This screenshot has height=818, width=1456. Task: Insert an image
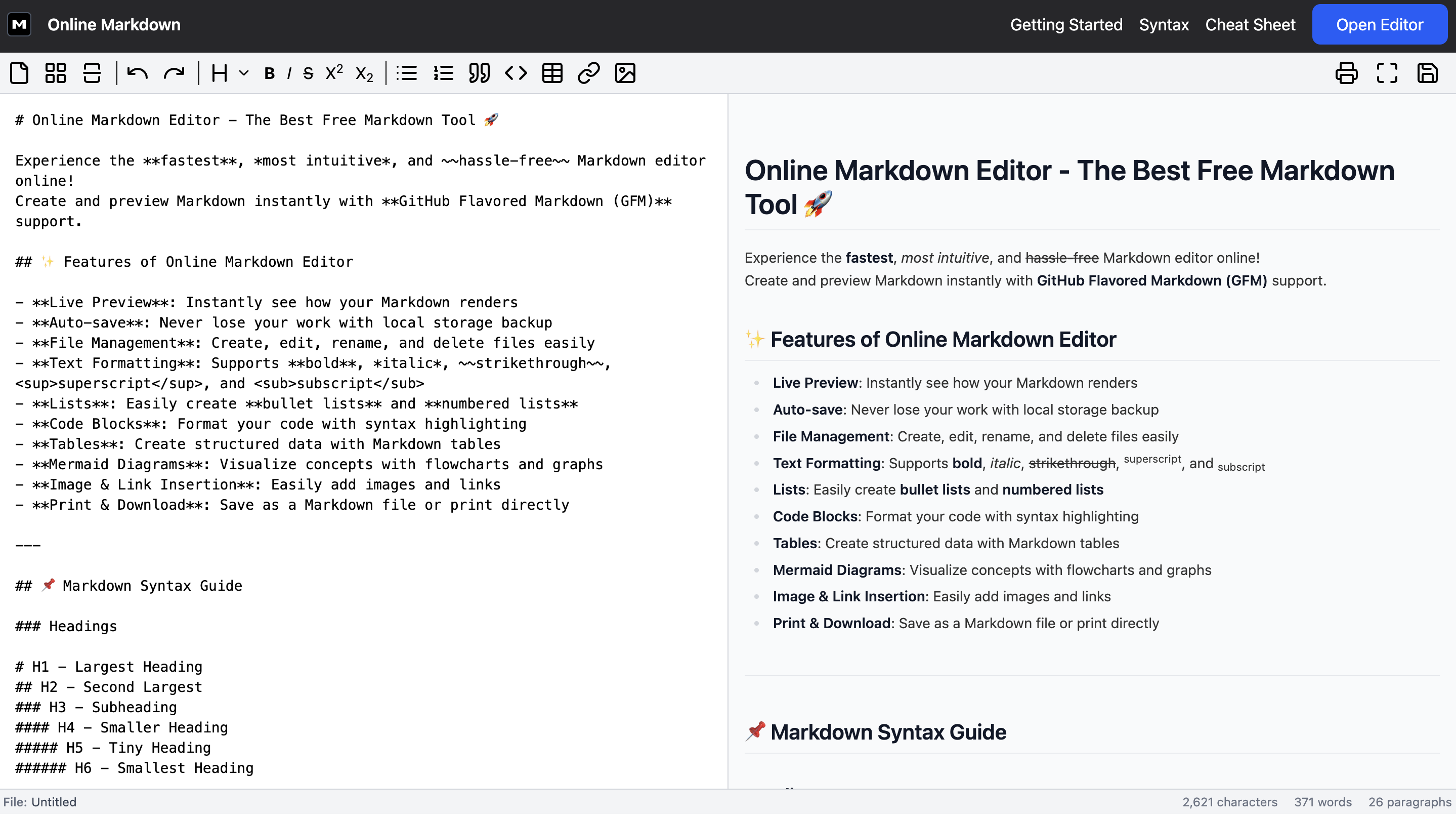(x=625, y=73)
